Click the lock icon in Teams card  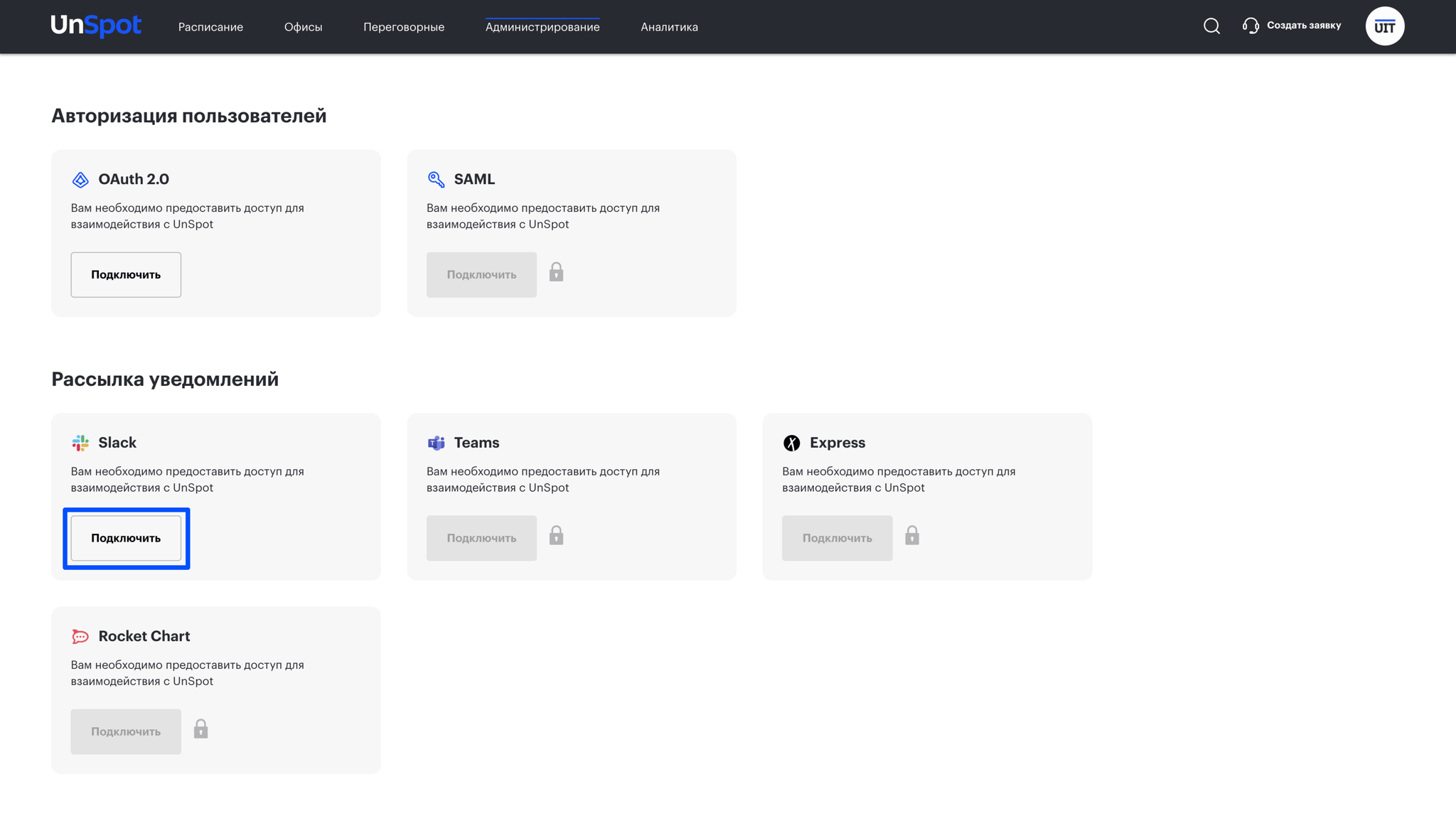[x=556, y=536]
